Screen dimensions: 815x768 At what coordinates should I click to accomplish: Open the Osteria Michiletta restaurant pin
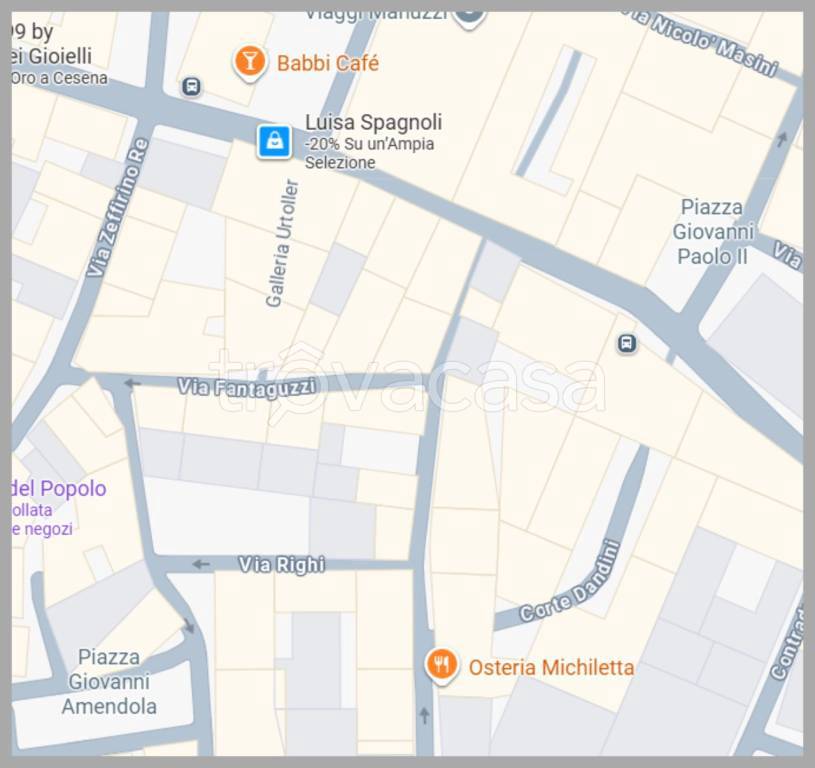click(441, 667)
